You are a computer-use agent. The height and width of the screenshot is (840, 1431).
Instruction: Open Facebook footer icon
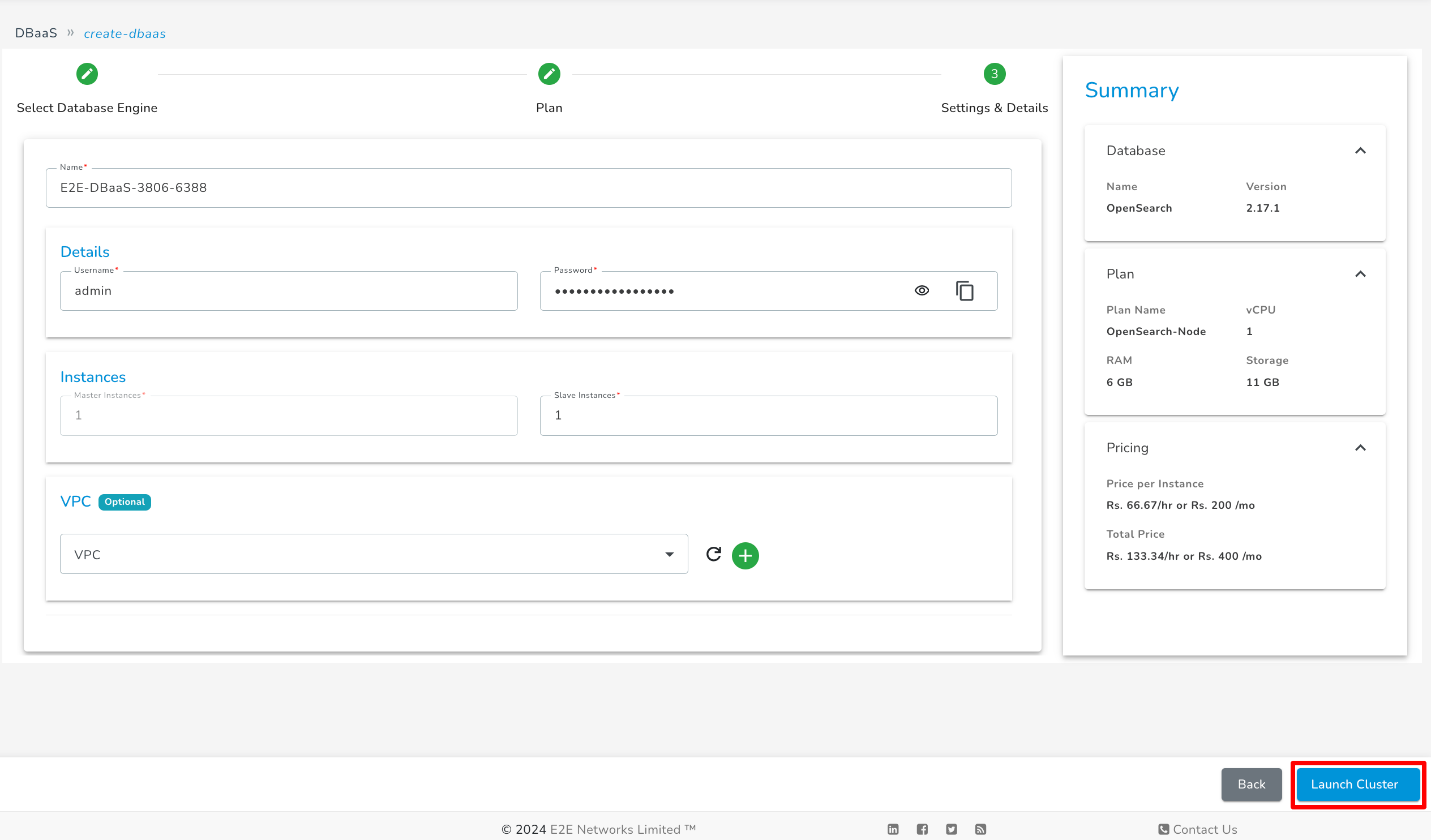tap(922, 829)
